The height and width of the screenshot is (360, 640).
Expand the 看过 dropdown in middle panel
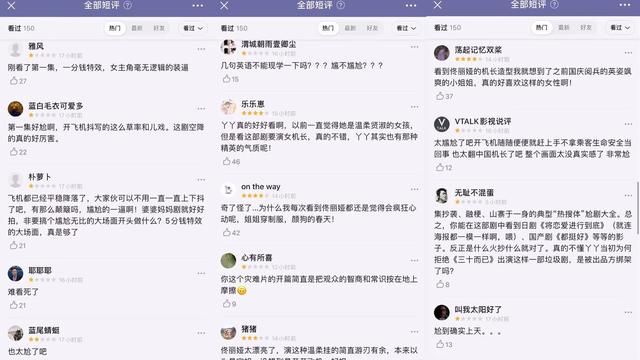coord(406,28)
